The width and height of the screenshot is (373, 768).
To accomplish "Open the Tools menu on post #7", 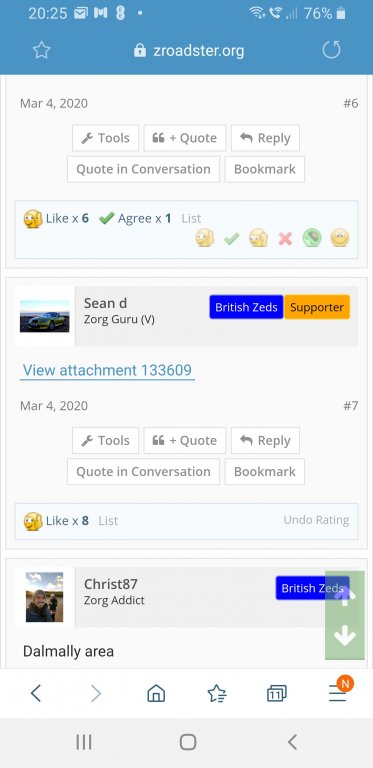I will (105, 441).
